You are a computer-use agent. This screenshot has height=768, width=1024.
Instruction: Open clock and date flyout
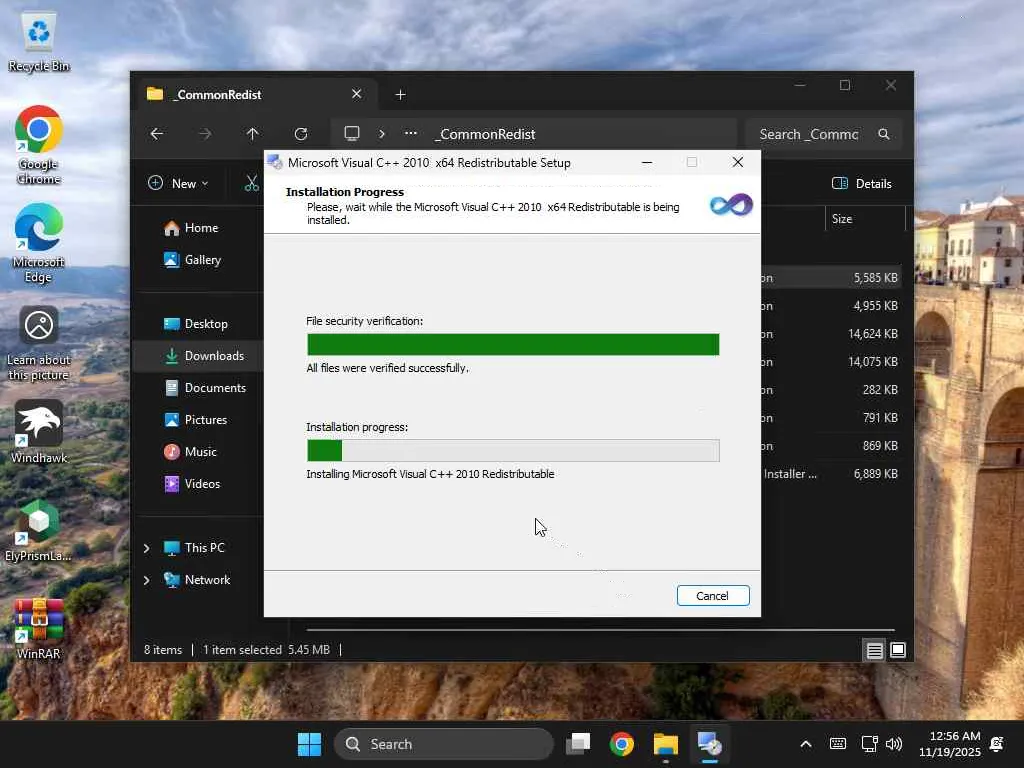(950, 744)
